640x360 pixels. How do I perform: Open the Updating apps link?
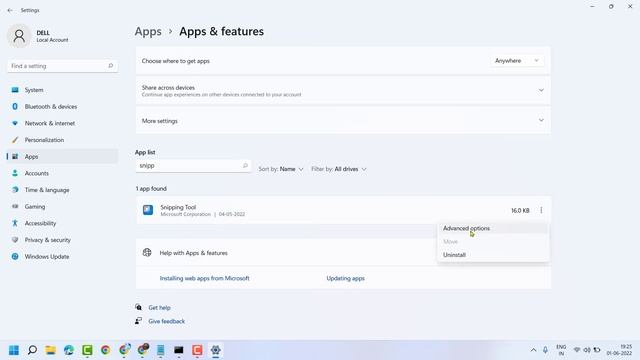(x=345, y=278)
